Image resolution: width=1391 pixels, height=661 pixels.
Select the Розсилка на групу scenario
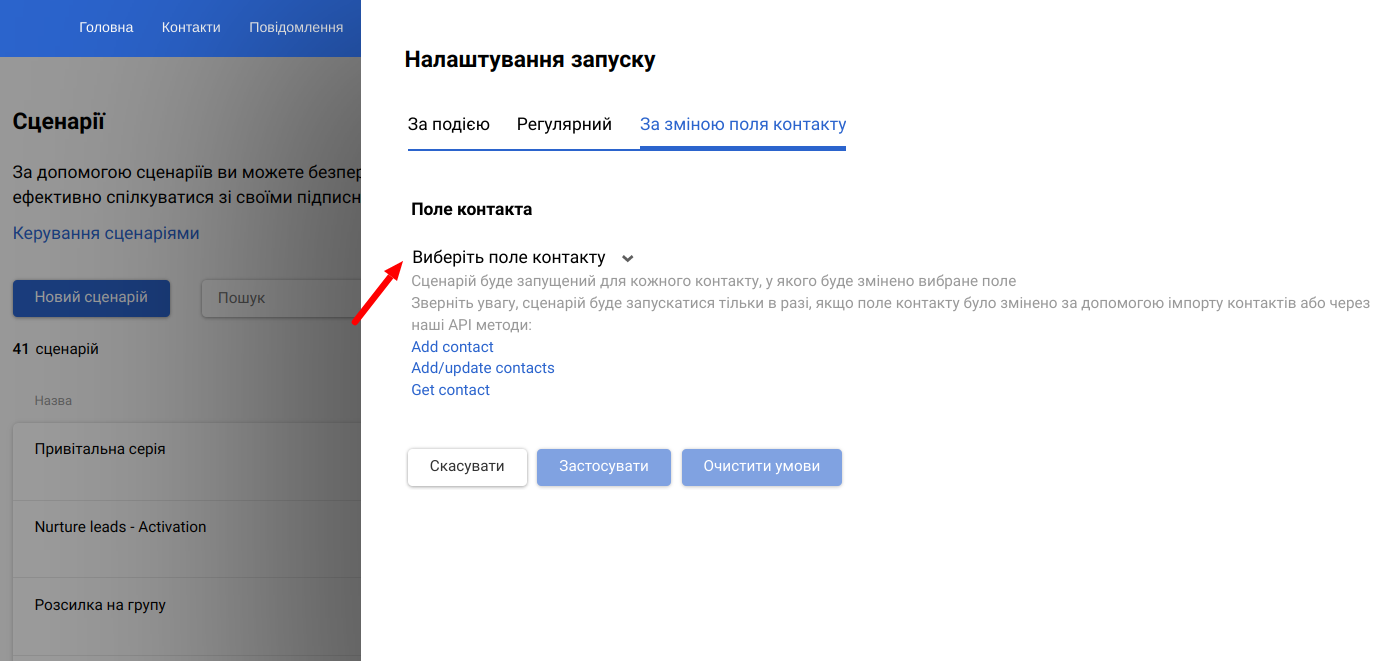[x=100, y=605]
